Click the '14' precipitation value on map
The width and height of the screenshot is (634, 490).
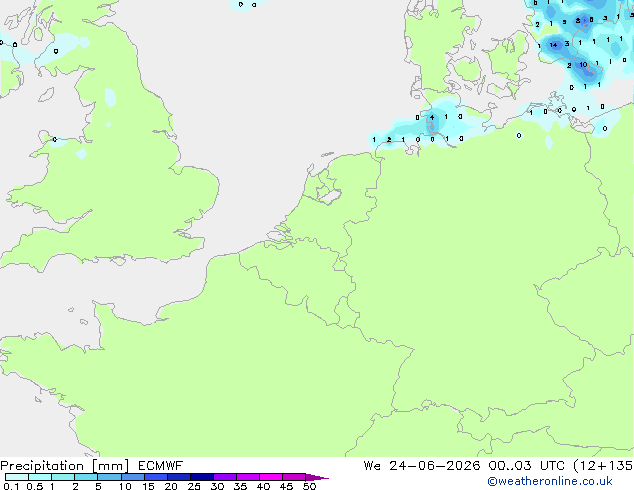(x=554, y=45)
